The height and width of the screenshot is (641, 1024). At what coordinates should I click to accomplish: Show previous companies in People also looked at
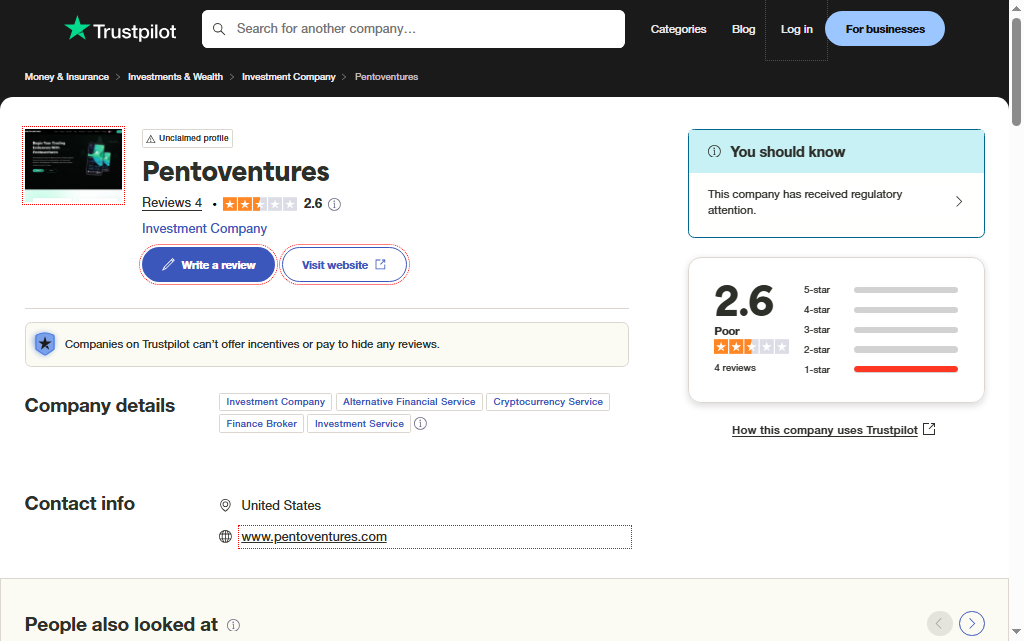[939, 623]
